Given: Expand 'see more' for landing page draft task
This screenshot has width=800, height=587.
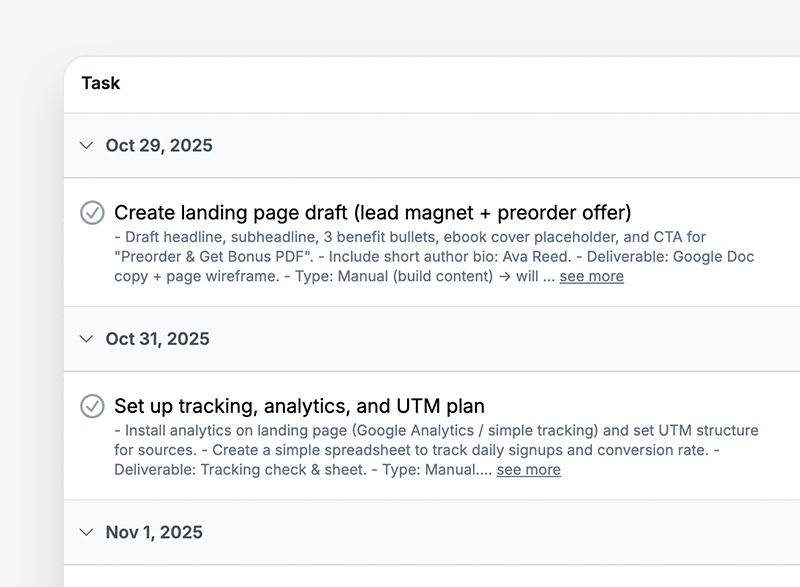Looking at the screenshot, I should [x=591, y=276].
